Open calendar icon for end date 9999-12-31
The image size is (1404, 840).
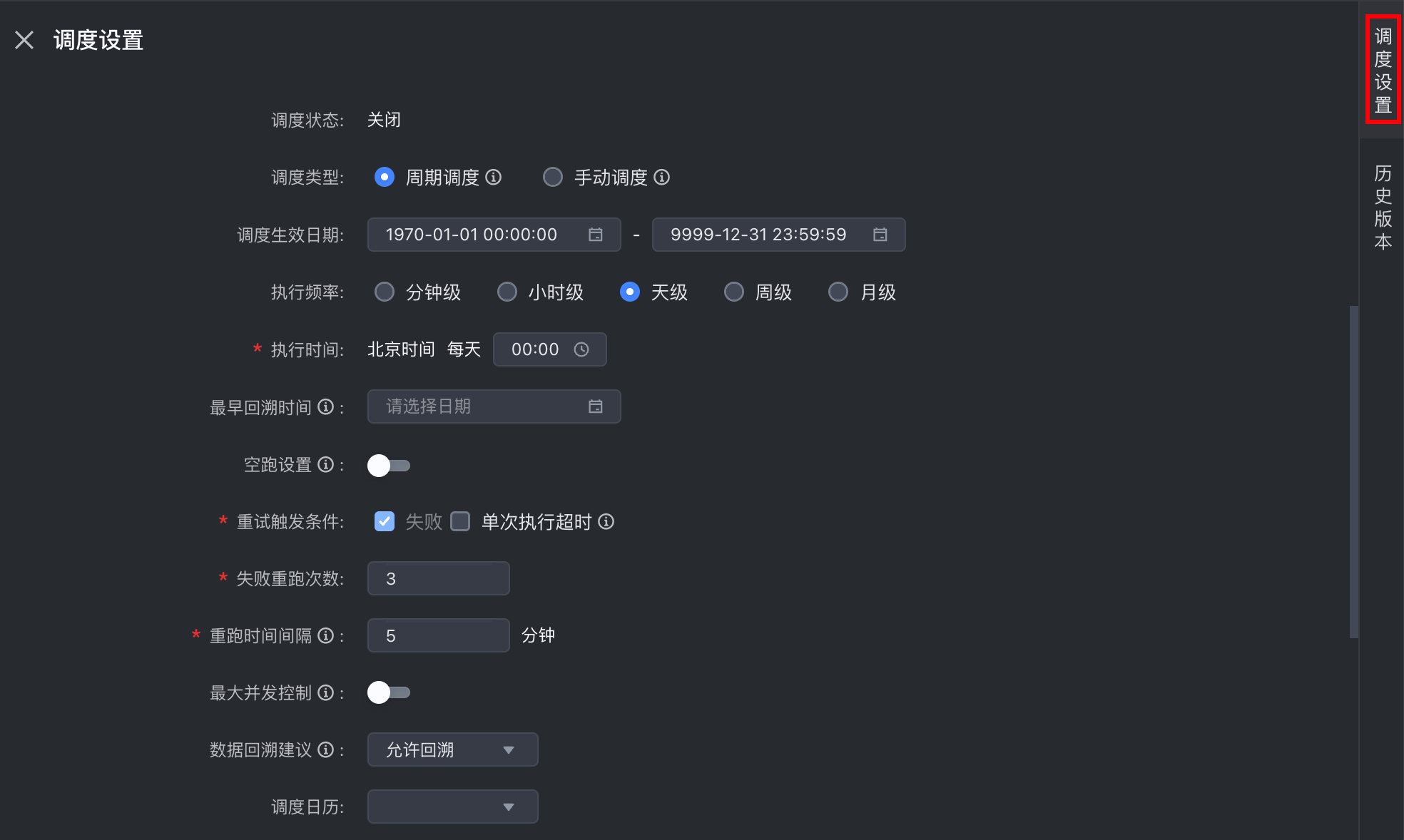tap(880, 235)
